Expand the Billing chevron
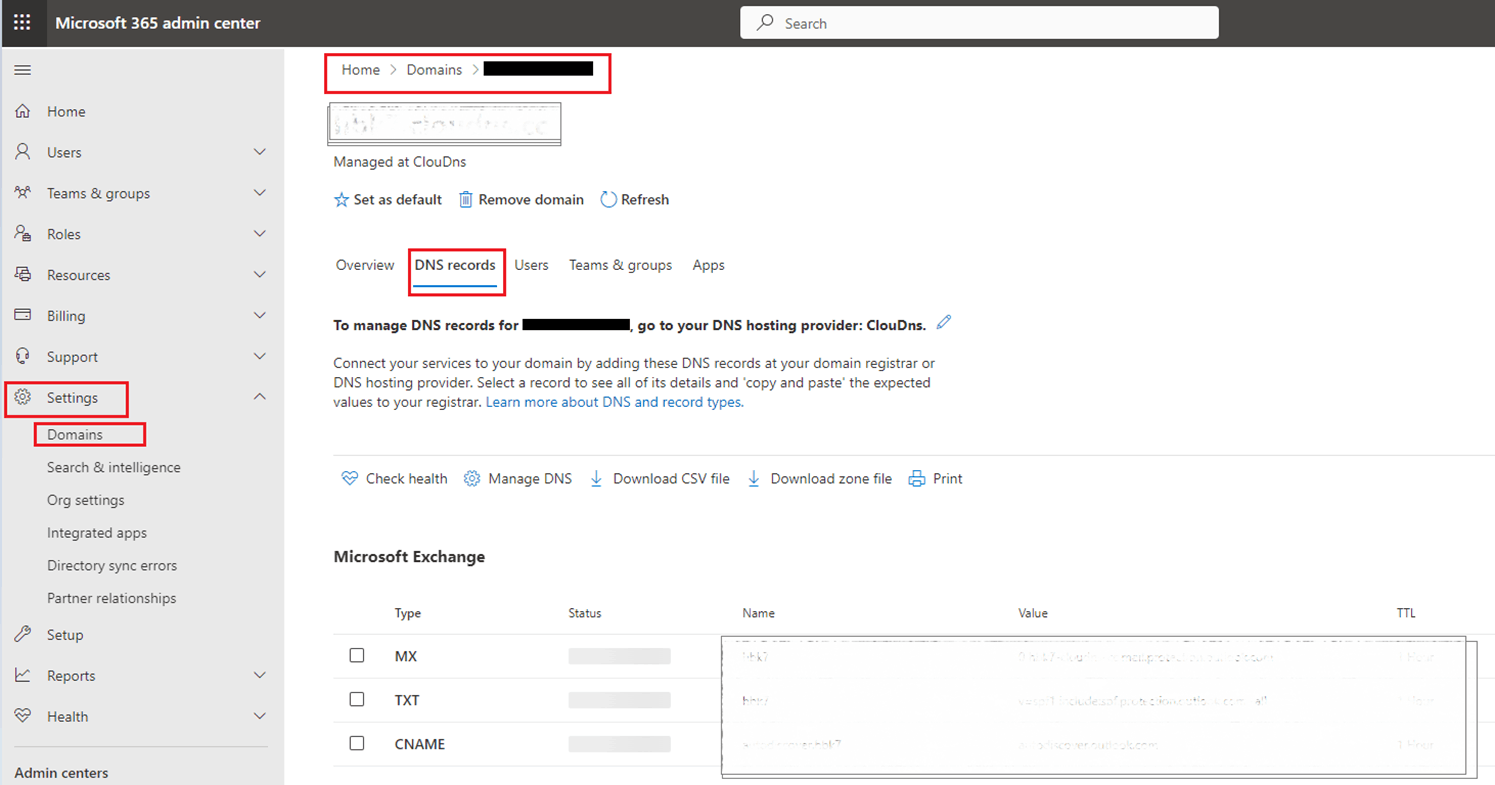The width and height of the screenshot is (1495, 785). click(x=260, y=316)
